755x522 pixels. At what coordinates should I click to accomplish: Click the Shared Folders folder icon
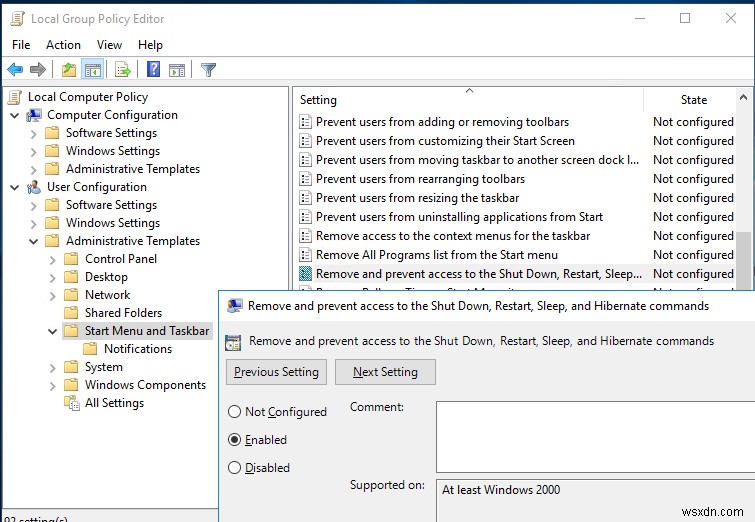[x=71, y=313]
